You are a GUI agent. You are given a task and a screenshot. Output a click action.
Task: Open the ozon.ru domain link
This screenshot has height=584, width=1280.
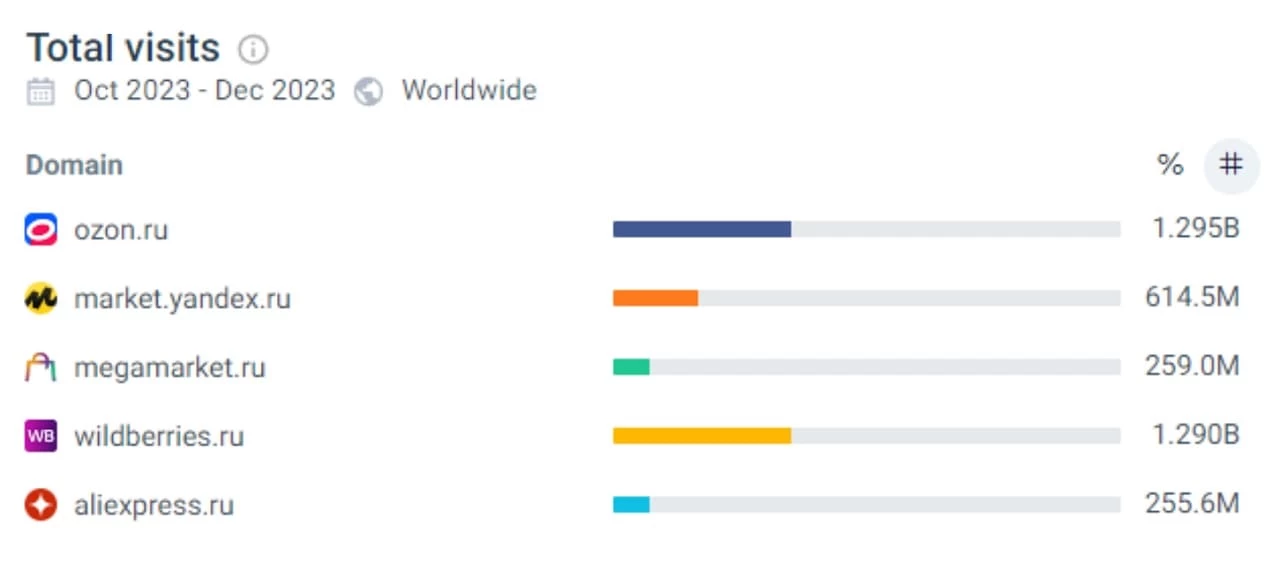[121, 230]
